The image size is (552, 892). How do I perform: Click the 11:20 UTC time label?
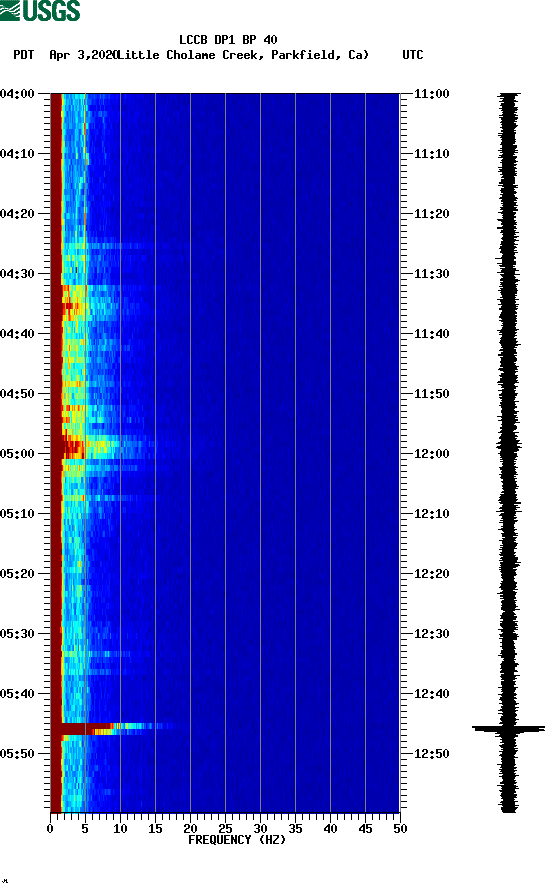coord(431,214)
